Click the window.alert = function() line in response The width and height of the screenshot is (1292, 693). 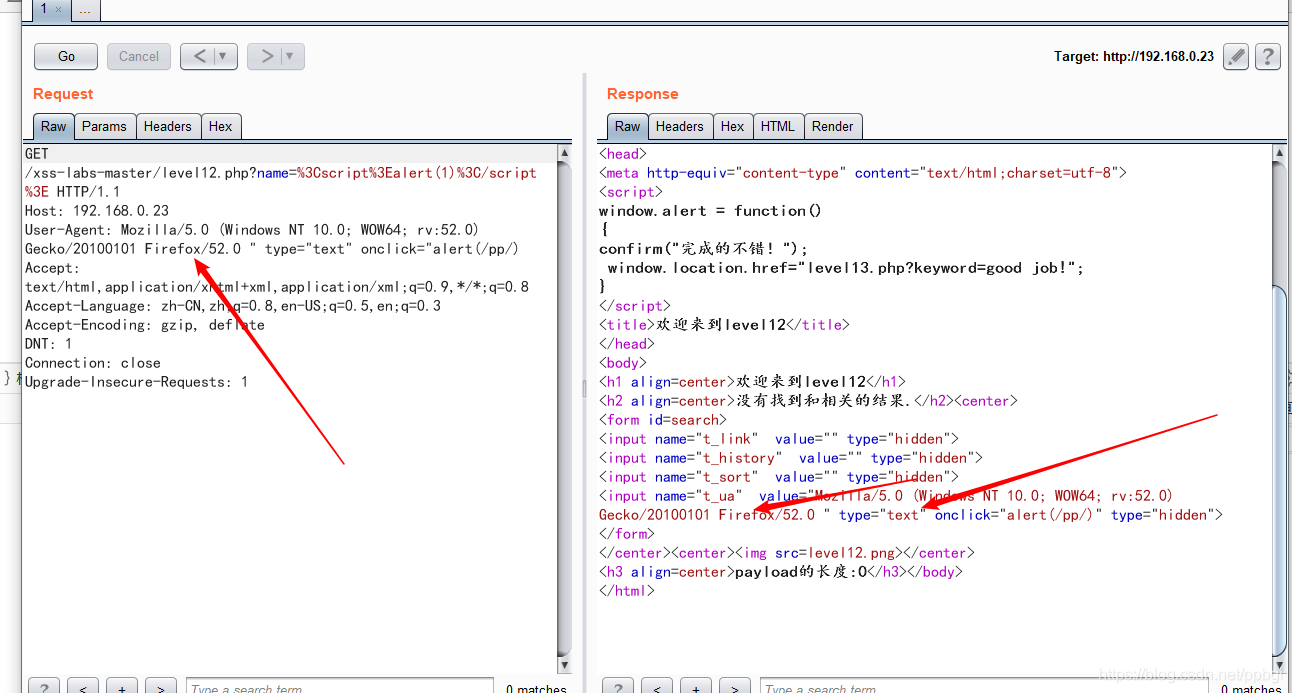coord(710,211)
